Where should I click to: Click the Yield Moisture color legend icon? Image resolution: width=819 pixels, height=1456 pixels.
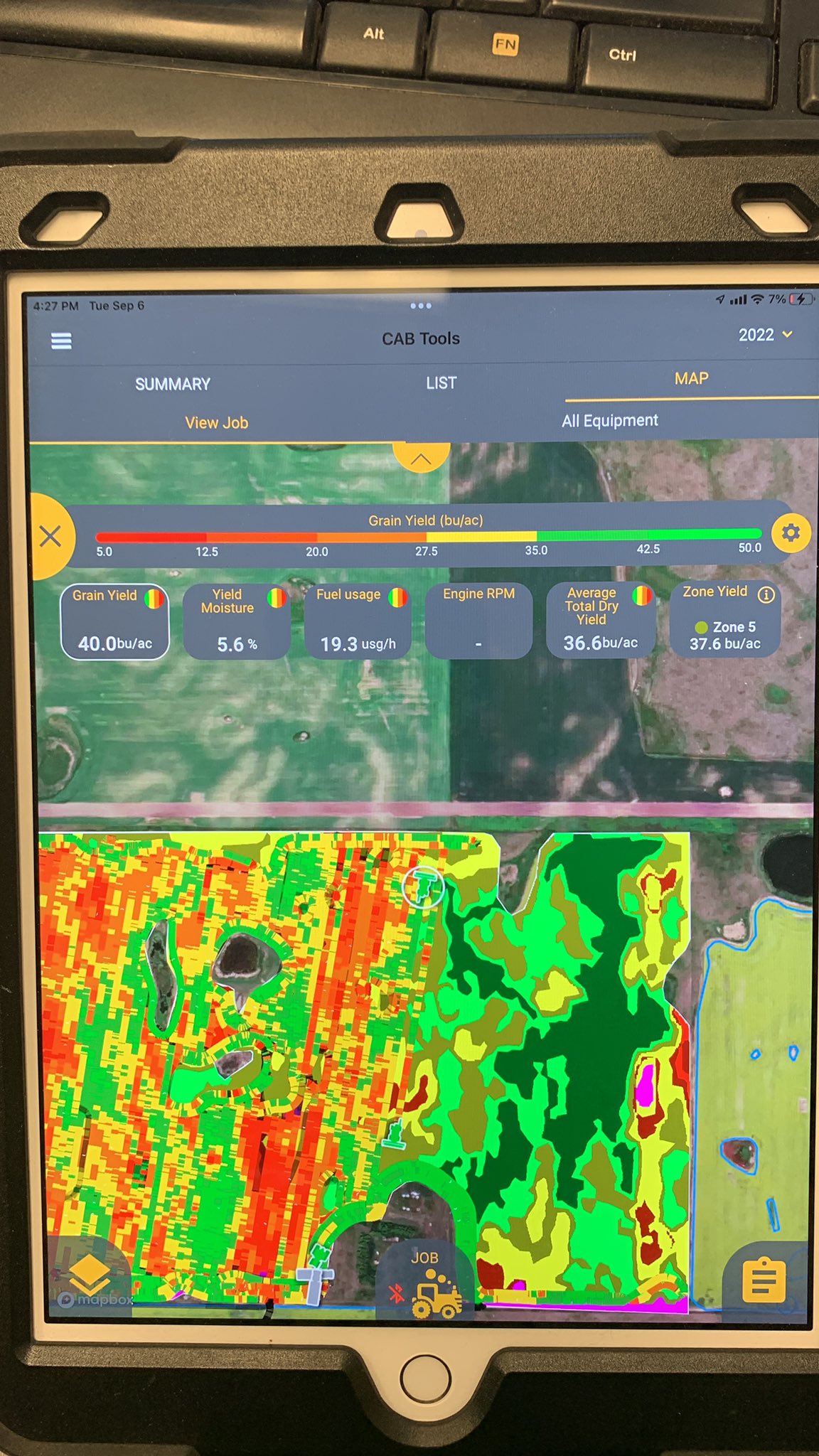tap(277, 598)
